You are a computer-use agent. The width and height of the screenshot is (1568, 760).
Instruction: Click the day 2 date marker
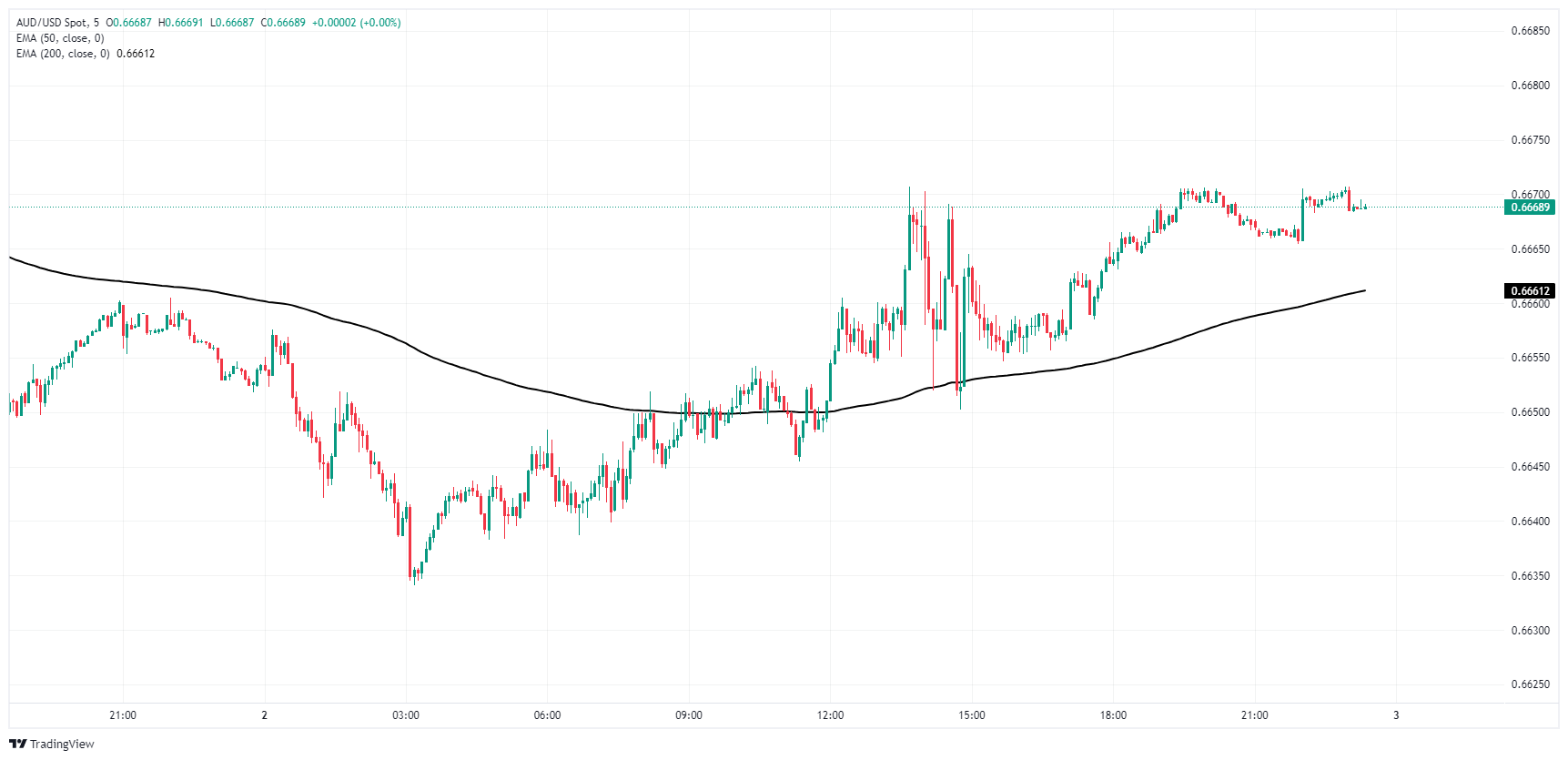point(265,715)
